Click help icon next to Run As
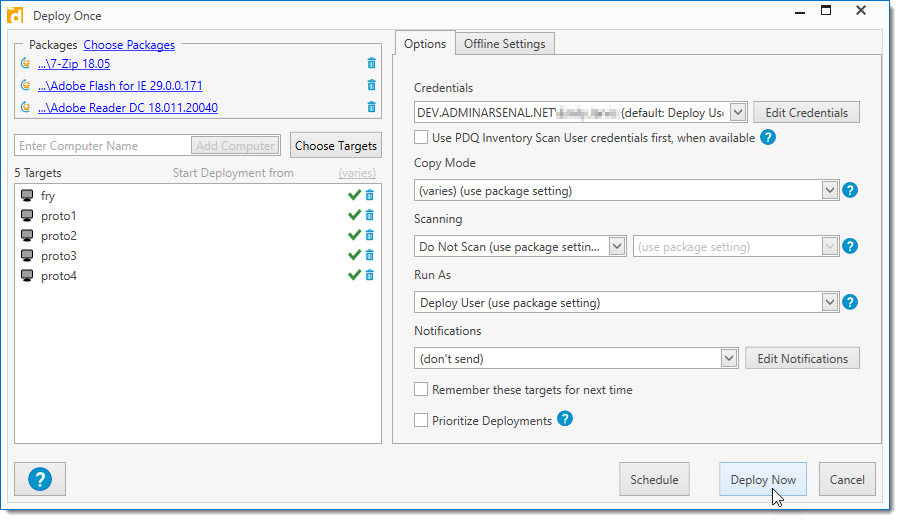Screen dimensions: 900x520 850,302
